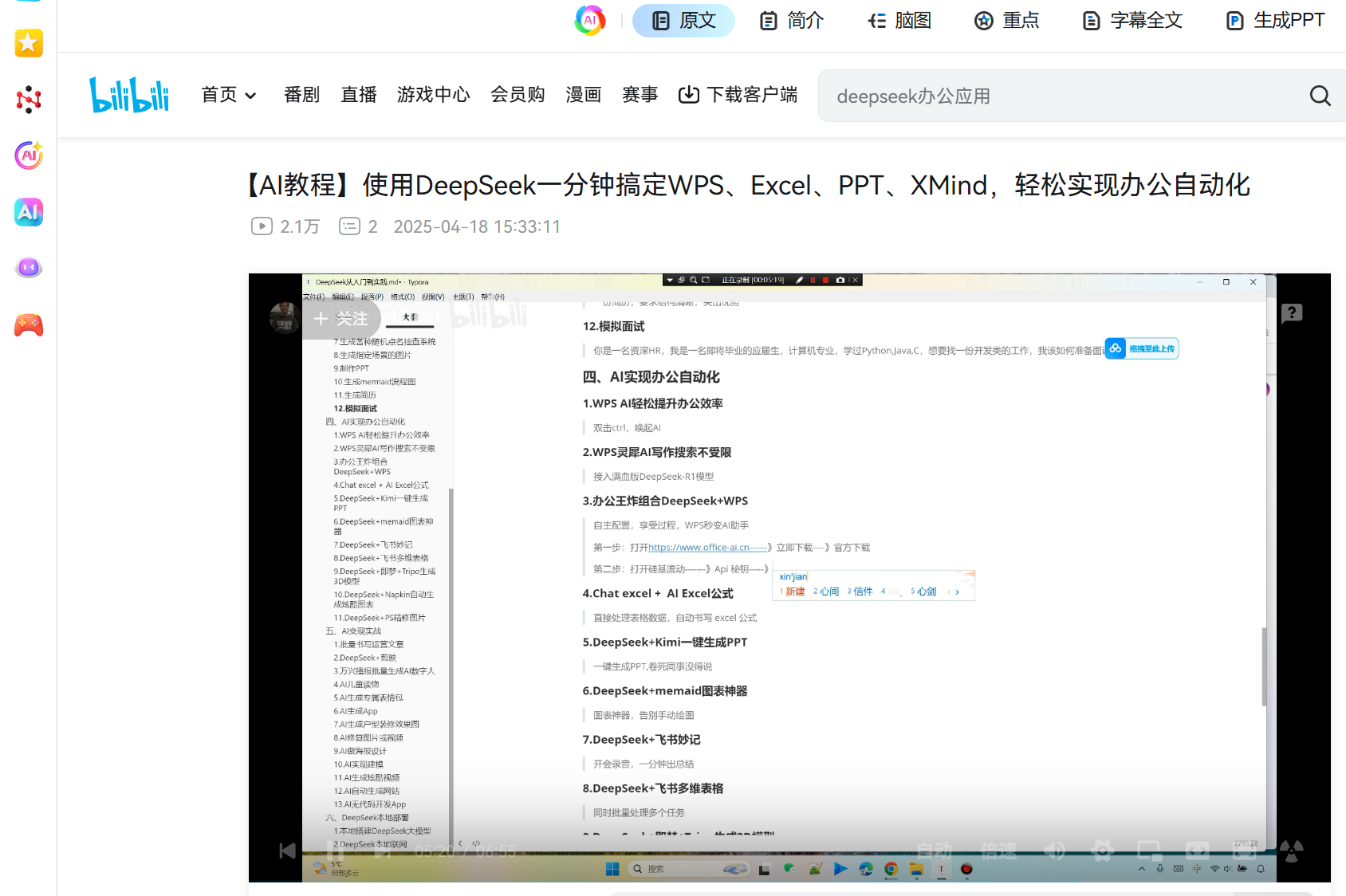Click the search magnifier icon
This screenshot has height=896, width=1346.
1320,96
